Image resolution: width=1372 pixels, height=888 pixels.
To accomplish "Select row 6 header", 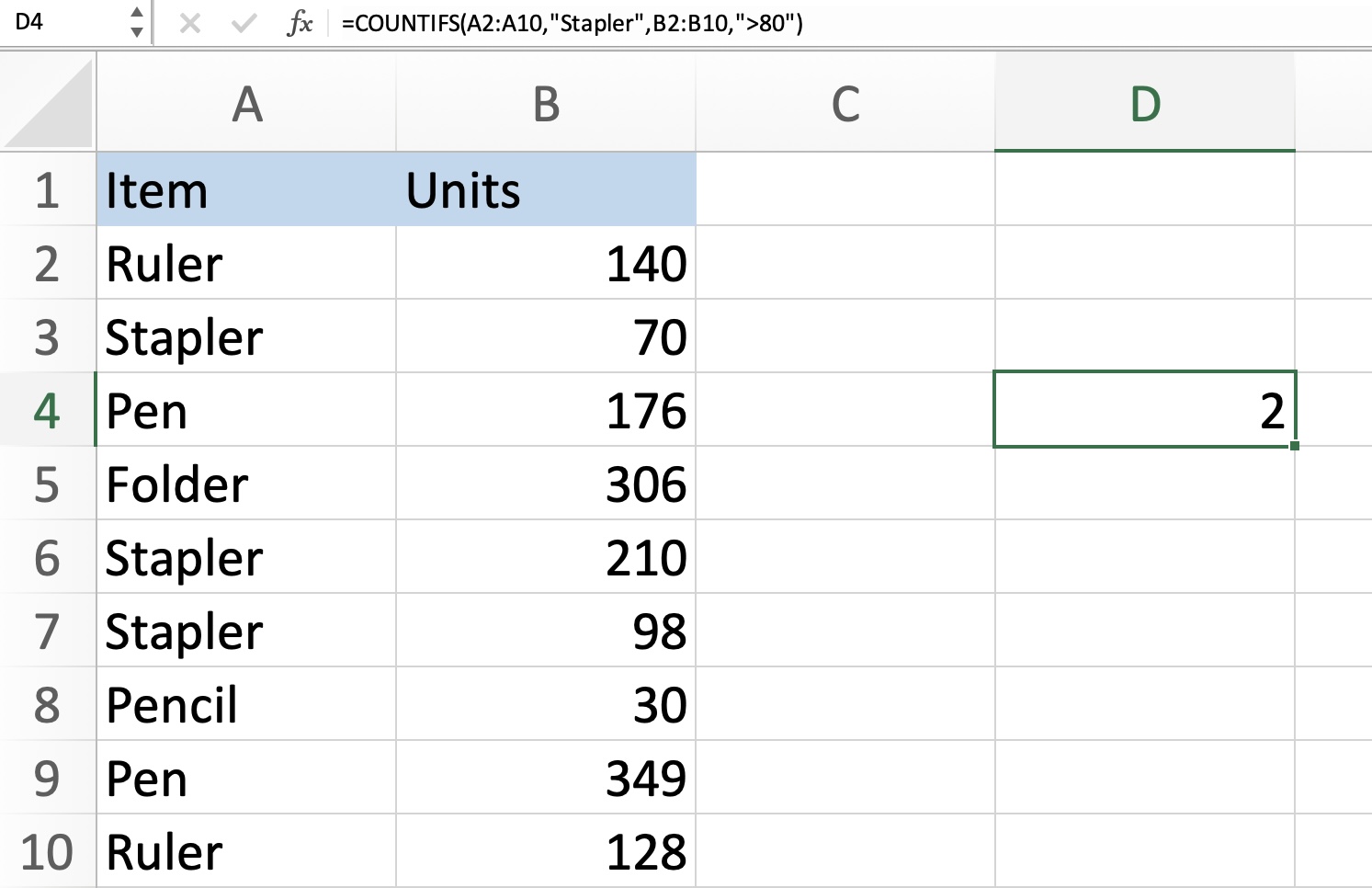I will (48, 557).
